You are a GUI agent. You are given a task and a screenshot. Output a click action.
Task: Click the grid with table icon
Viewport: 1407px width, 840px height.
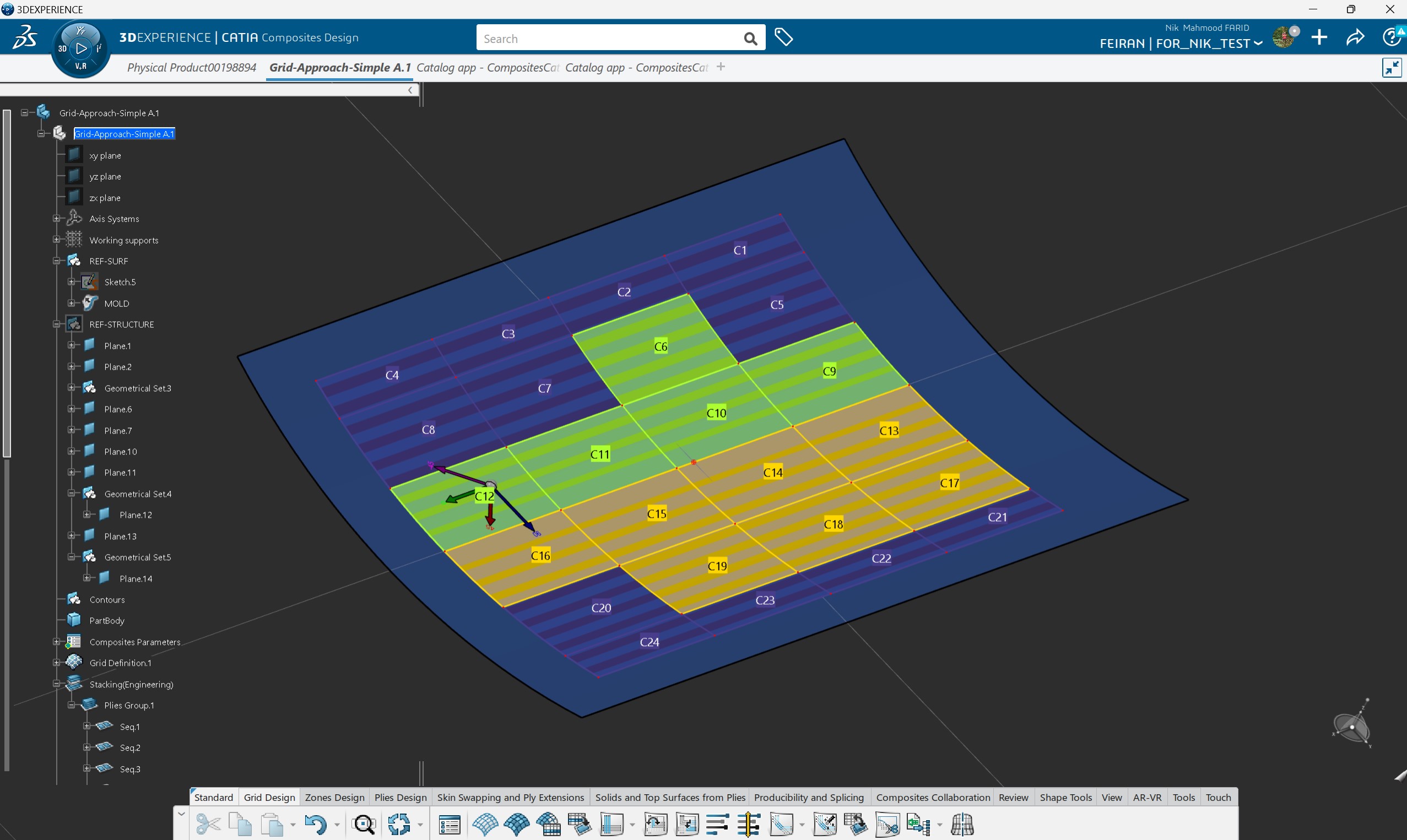click(549, 824)
